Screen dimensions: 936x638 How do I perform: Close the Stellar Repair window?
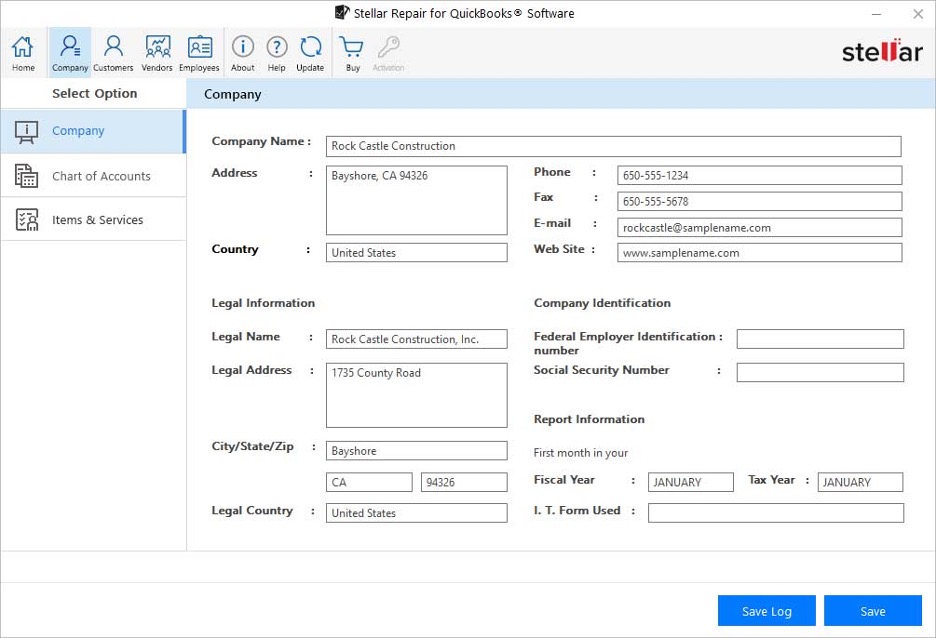pyautogui.click(x=918, y=14)
